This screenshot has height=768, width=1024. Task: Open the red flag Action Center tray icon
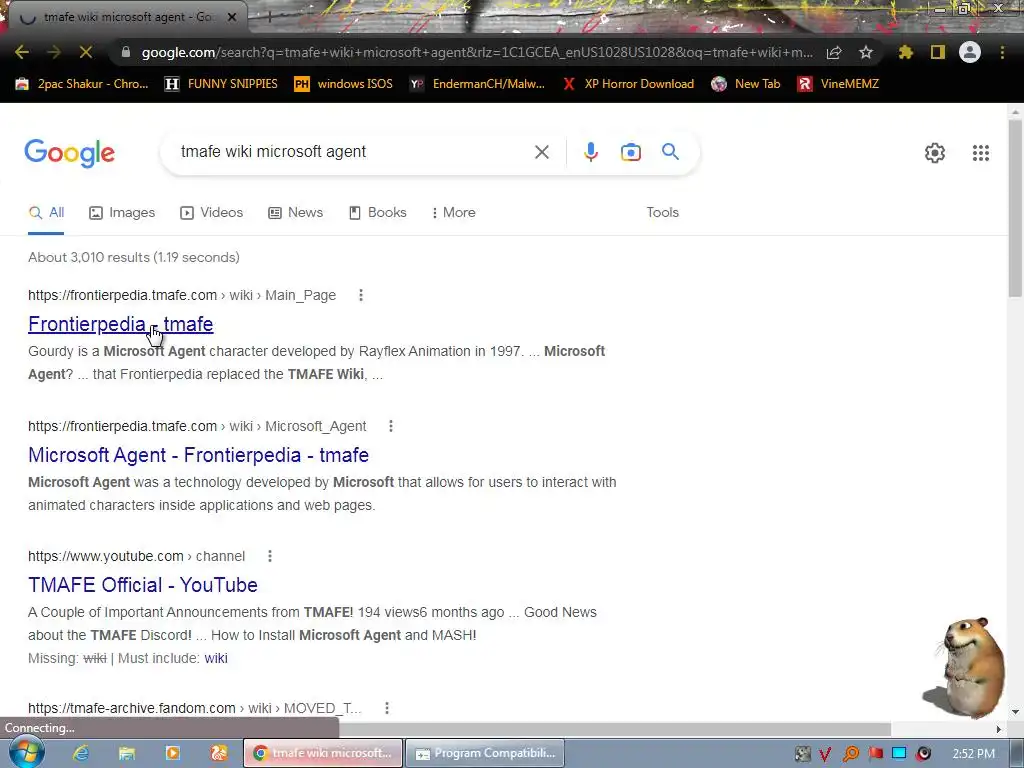click(x=875, y=754)
